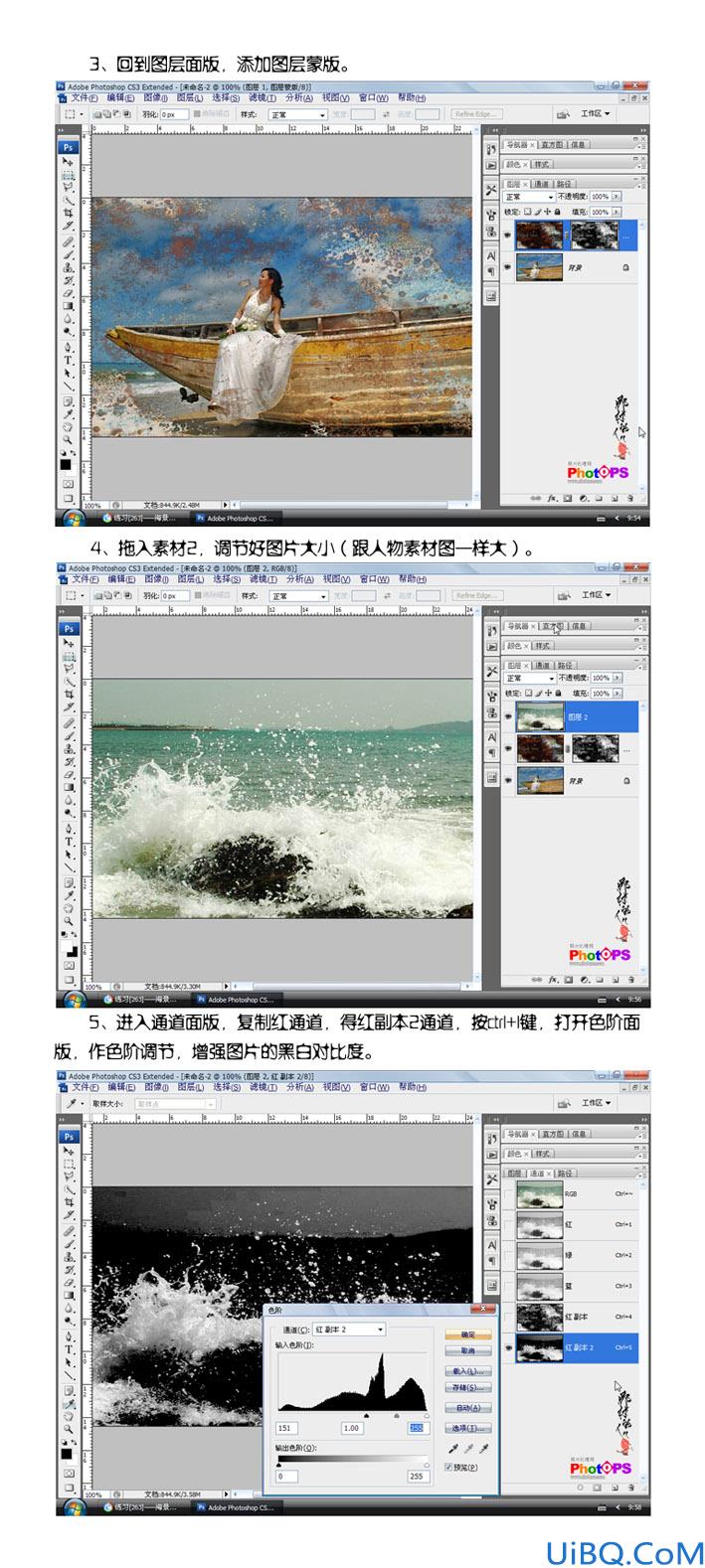Click the black input slider under the histogram

pos(367,1415)
